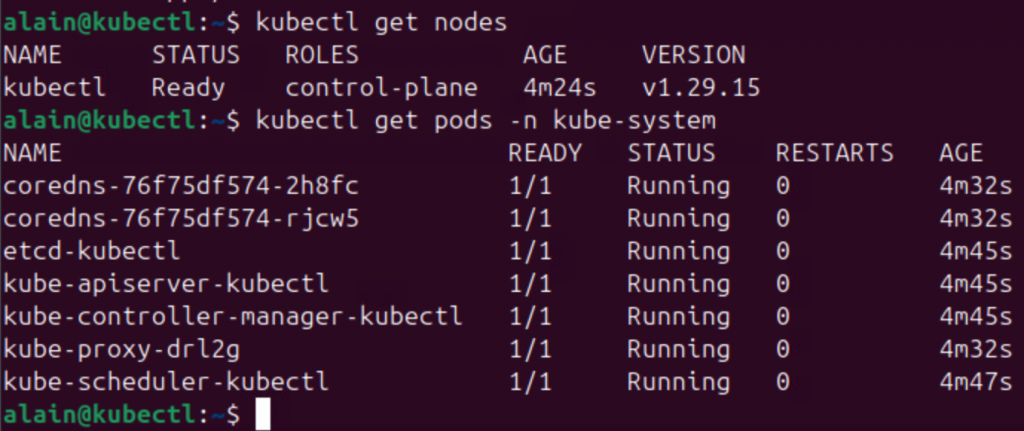Click the "kubectl get nodes" command text
This screenshot has width=1024, height=431.
pos(382,21)
